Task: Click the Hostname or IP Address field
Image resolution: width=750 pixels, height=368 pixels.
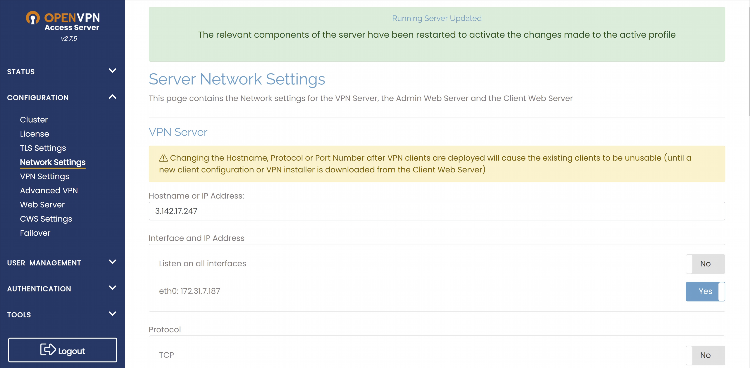Action: 437,211
